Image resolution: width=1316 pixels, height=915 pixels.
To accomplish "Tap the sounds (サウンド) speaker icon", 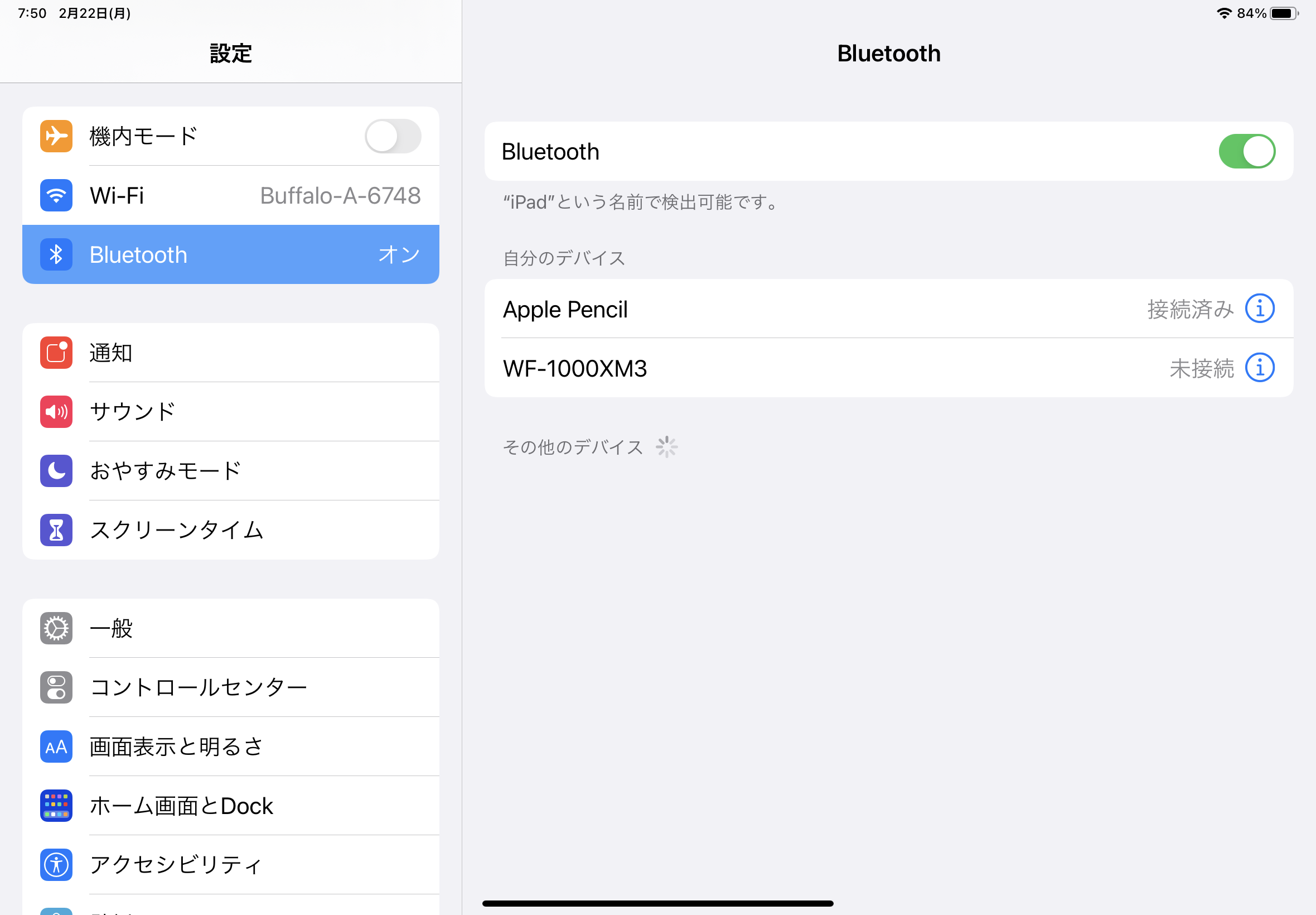I will (56, 412).
